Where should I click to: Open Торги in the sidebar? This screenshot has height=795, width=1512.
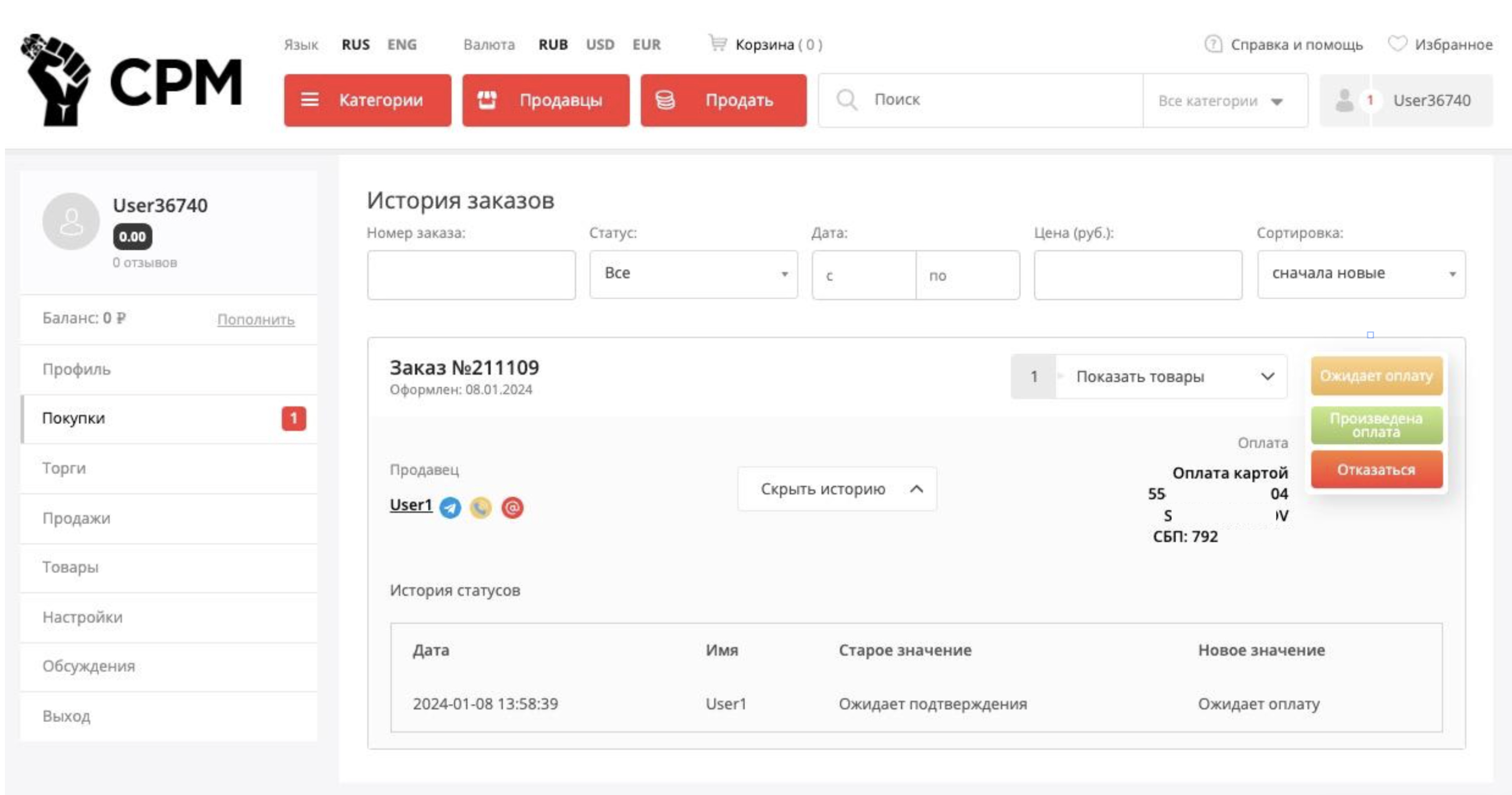pos(169,468)
